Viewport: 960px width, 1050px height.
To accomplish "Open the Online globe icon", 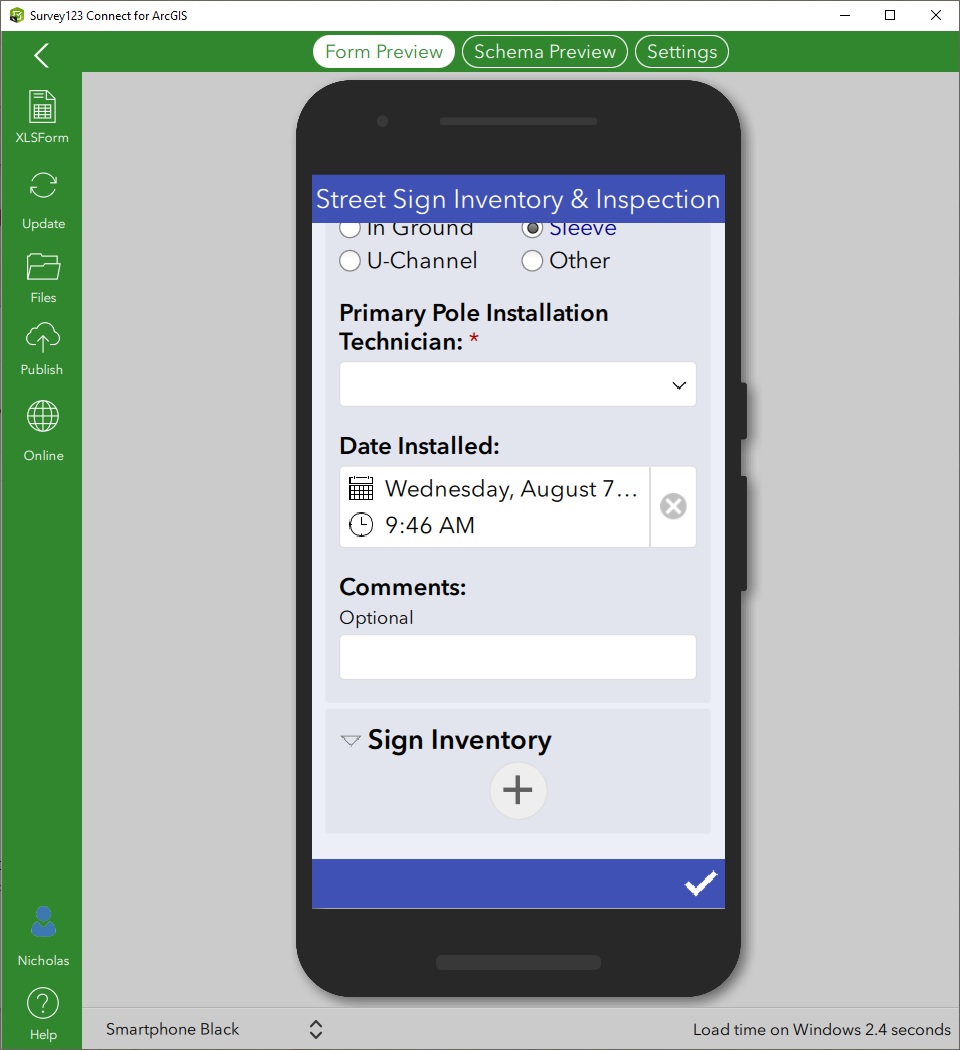I will [x=43, y=417].
